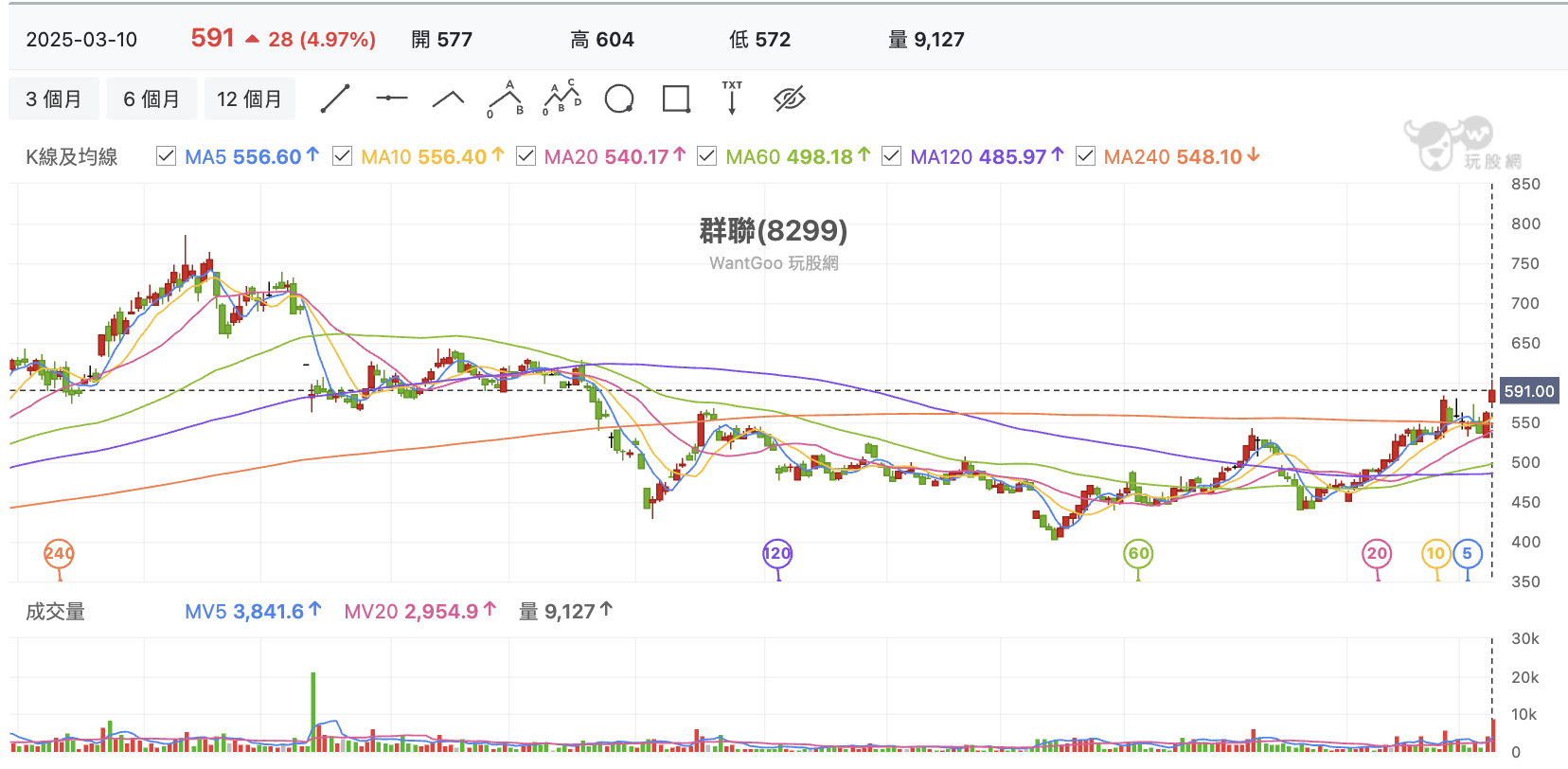Click the 低 572 low price
The image size is (1568, 769).
pos(759,40)
